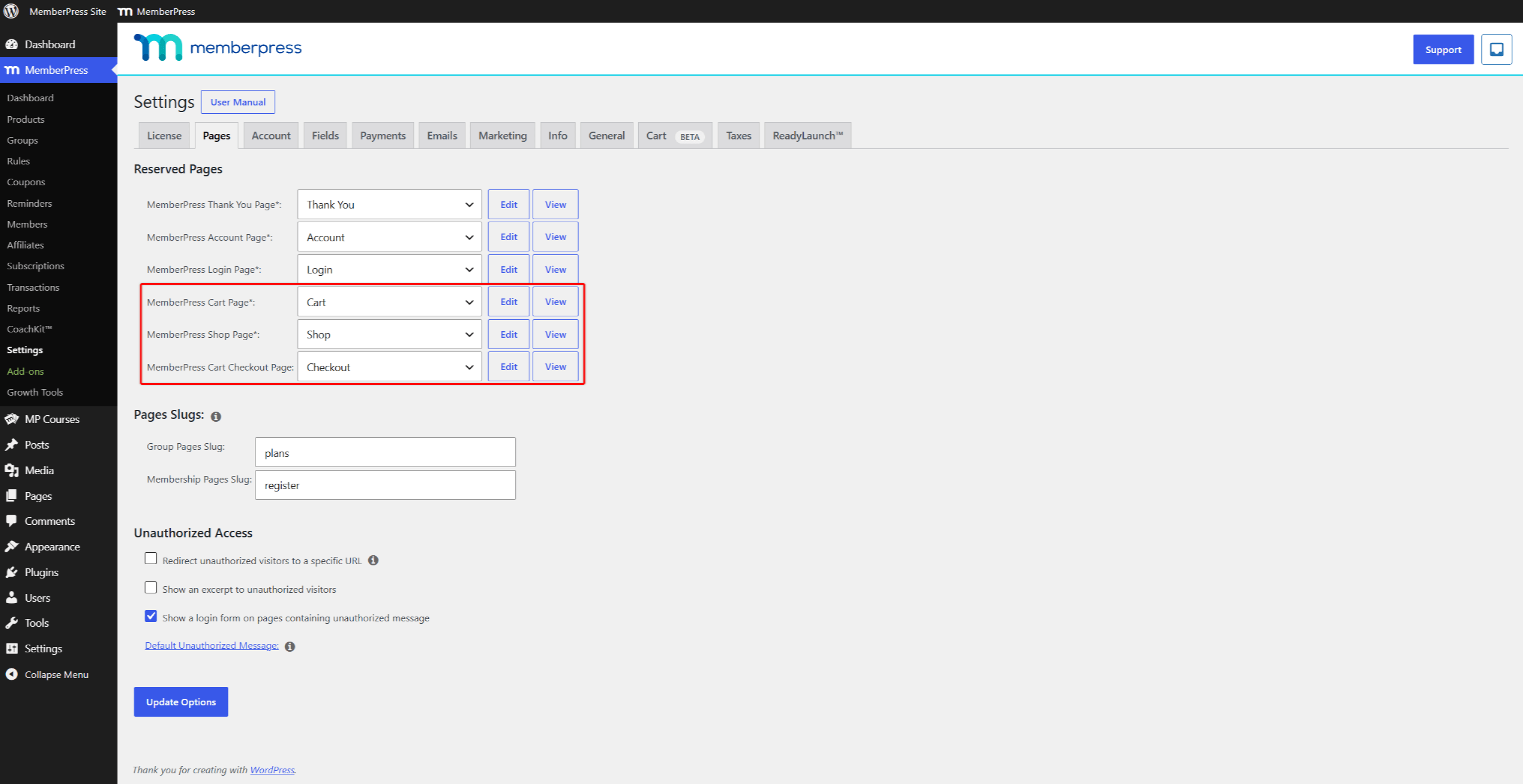The image size is (1523, 784).
Task: Click the memberpress logo in header
Action: click(218, 48)
